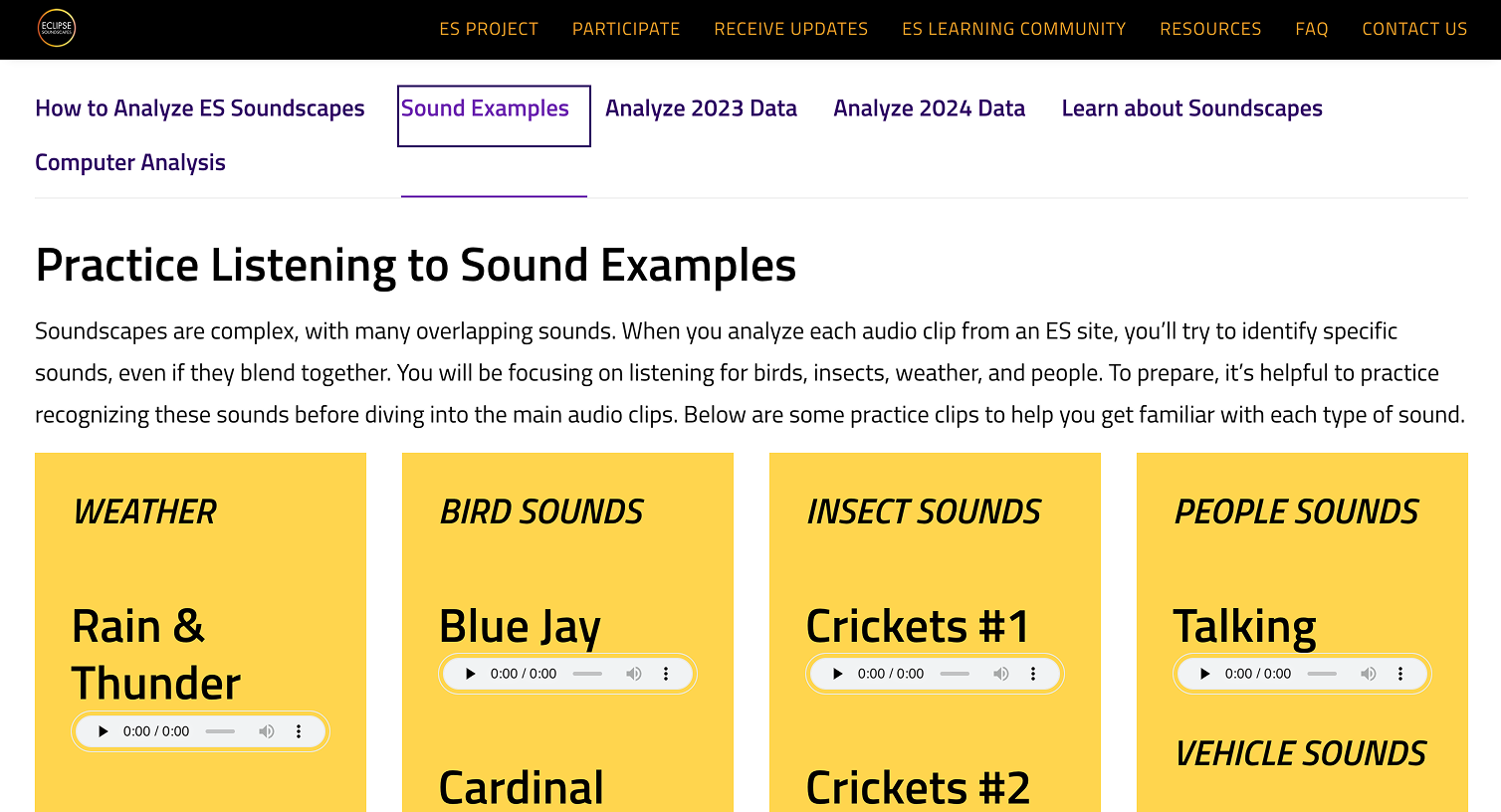The width and height of the screenshot is (1501, 812).
Task: Click the Cardinal sound title
Action: click(x=522, y=787)
